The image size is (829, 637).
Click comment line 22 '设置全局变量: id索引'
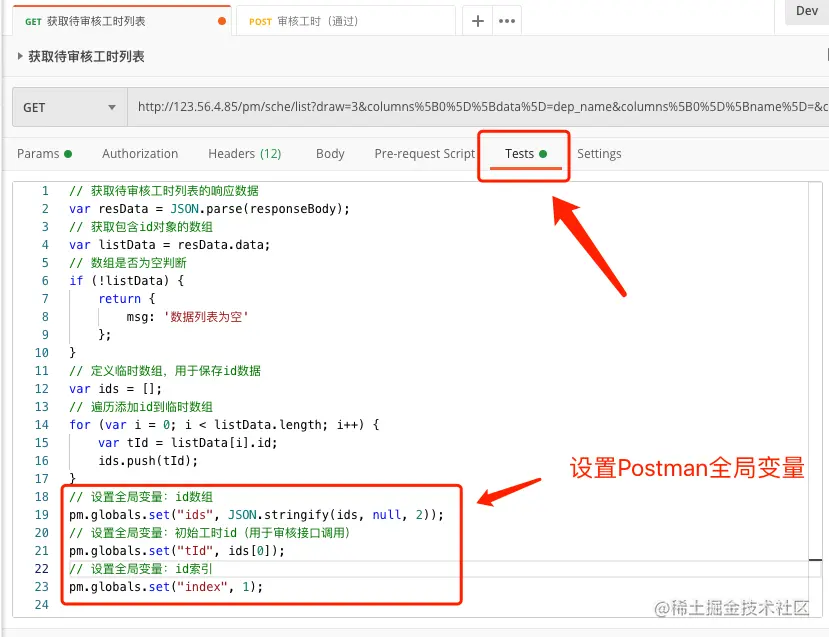tap(152, 569)
